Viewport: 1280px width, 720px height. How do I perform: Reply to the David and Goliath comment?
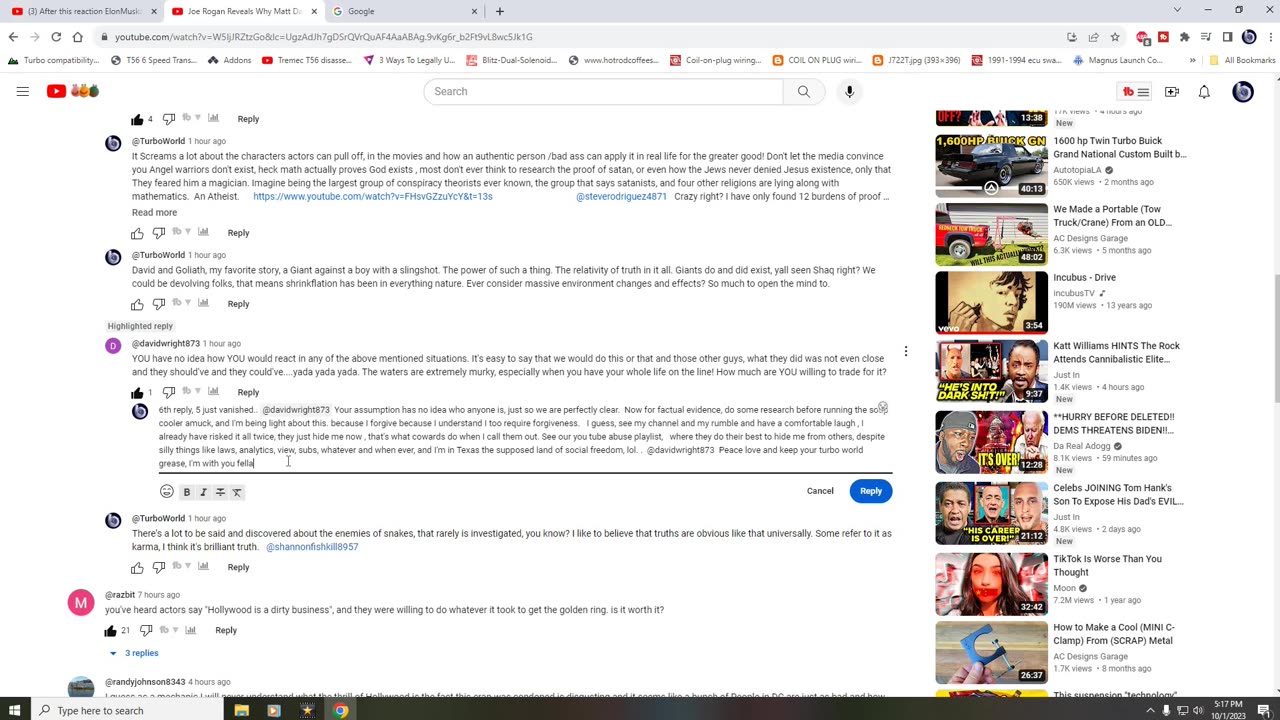(238, 304)
